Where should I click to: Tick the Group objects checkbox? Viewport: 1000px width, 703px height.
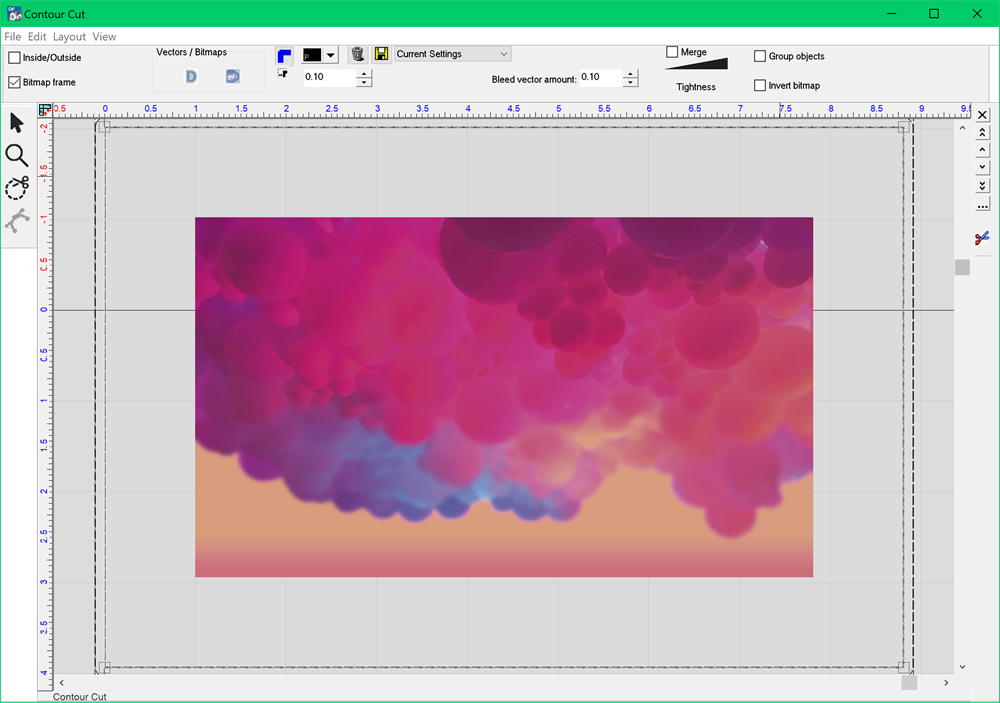click(x=760, y=57)
